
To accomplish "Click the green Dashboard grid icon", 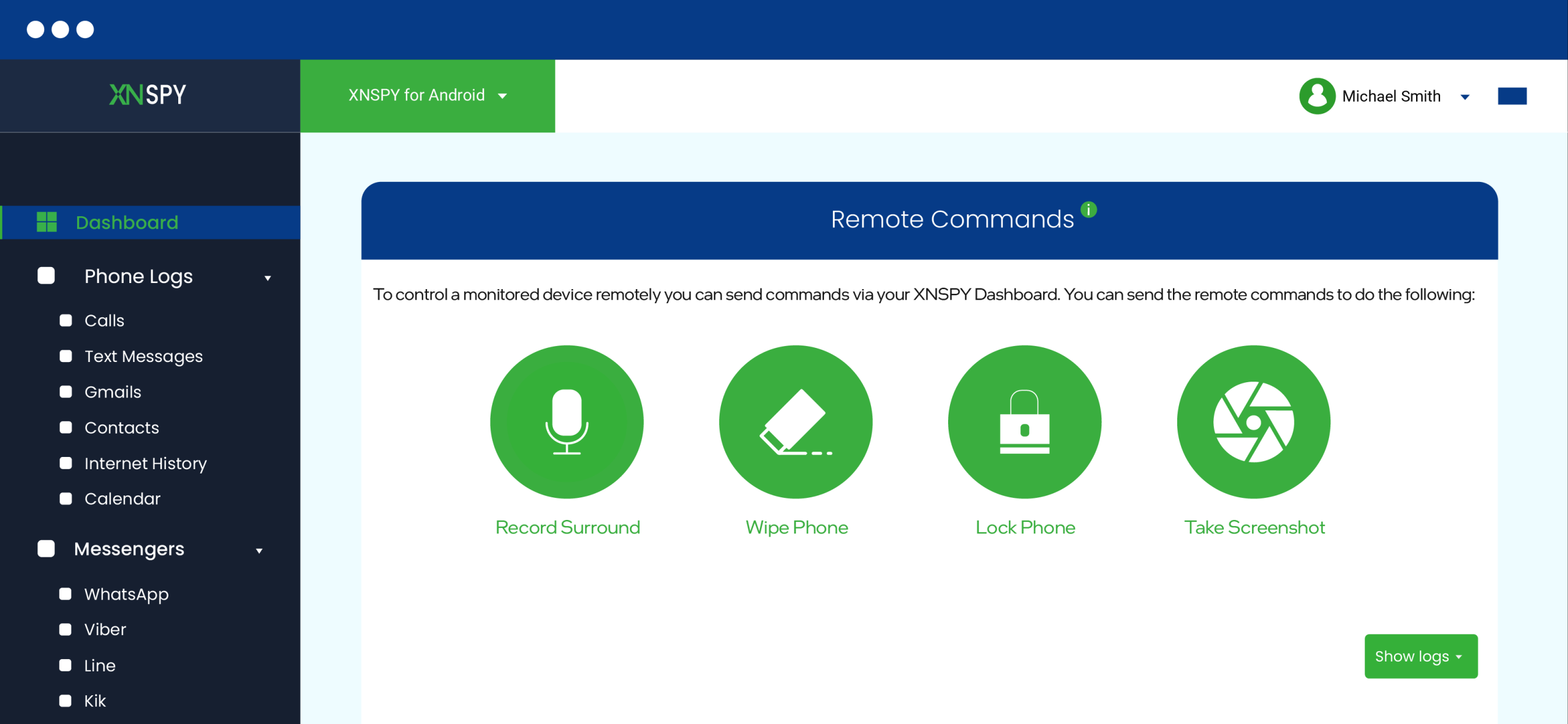I will [x=47, y=222].
